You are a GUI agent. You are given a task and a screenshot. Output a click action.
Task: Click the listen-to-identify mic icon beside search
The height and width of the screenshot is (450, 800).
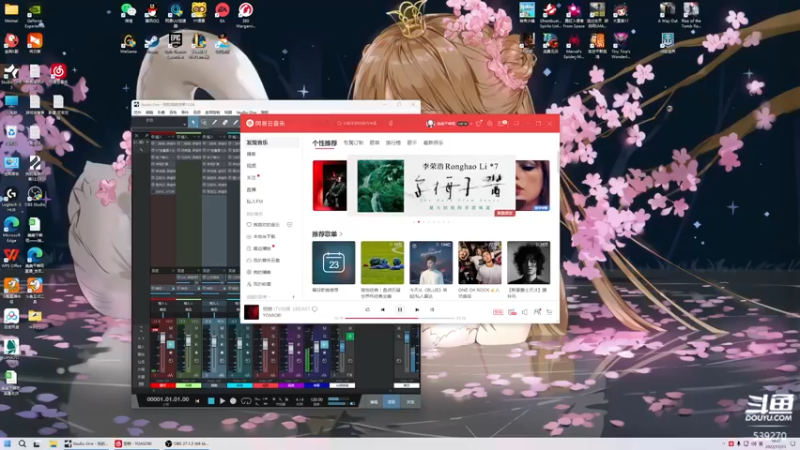pos(391,123)
